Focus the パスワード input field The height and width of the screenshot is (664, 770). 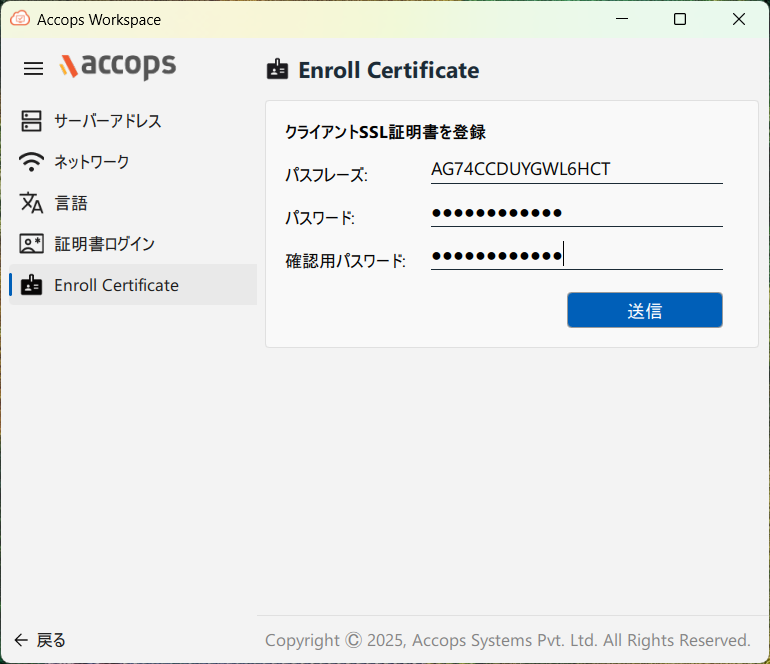click(577, 213)
